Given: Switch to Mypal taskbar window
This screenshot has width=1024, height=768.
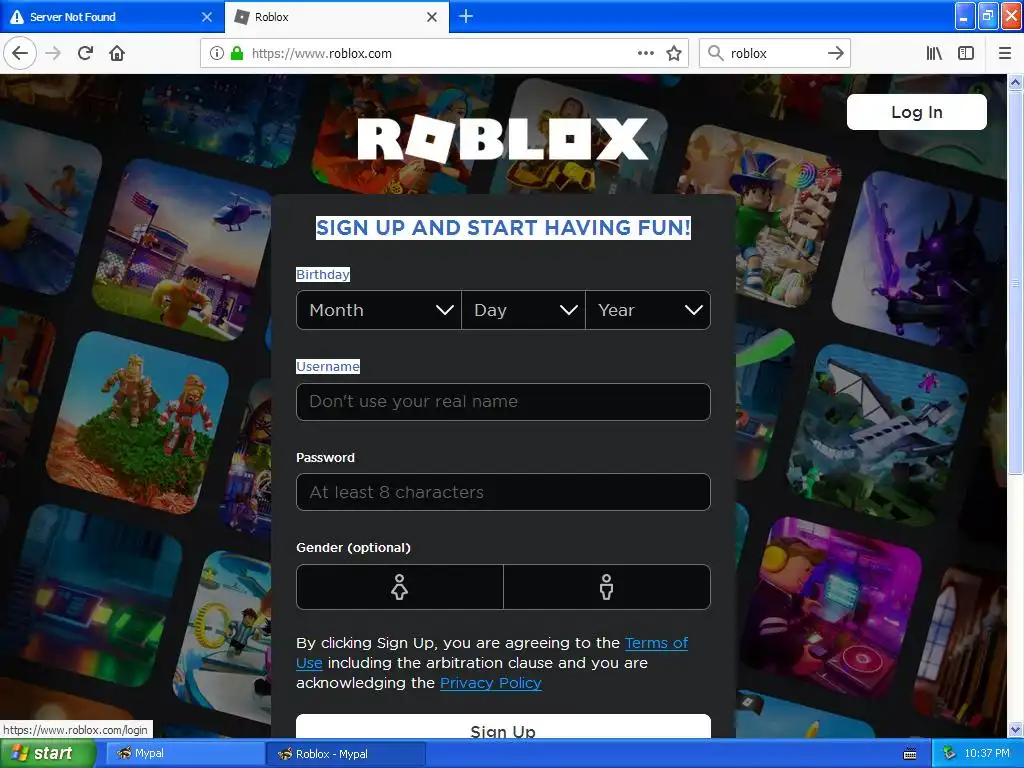Looking at the screenshot, I should (184, 754).
